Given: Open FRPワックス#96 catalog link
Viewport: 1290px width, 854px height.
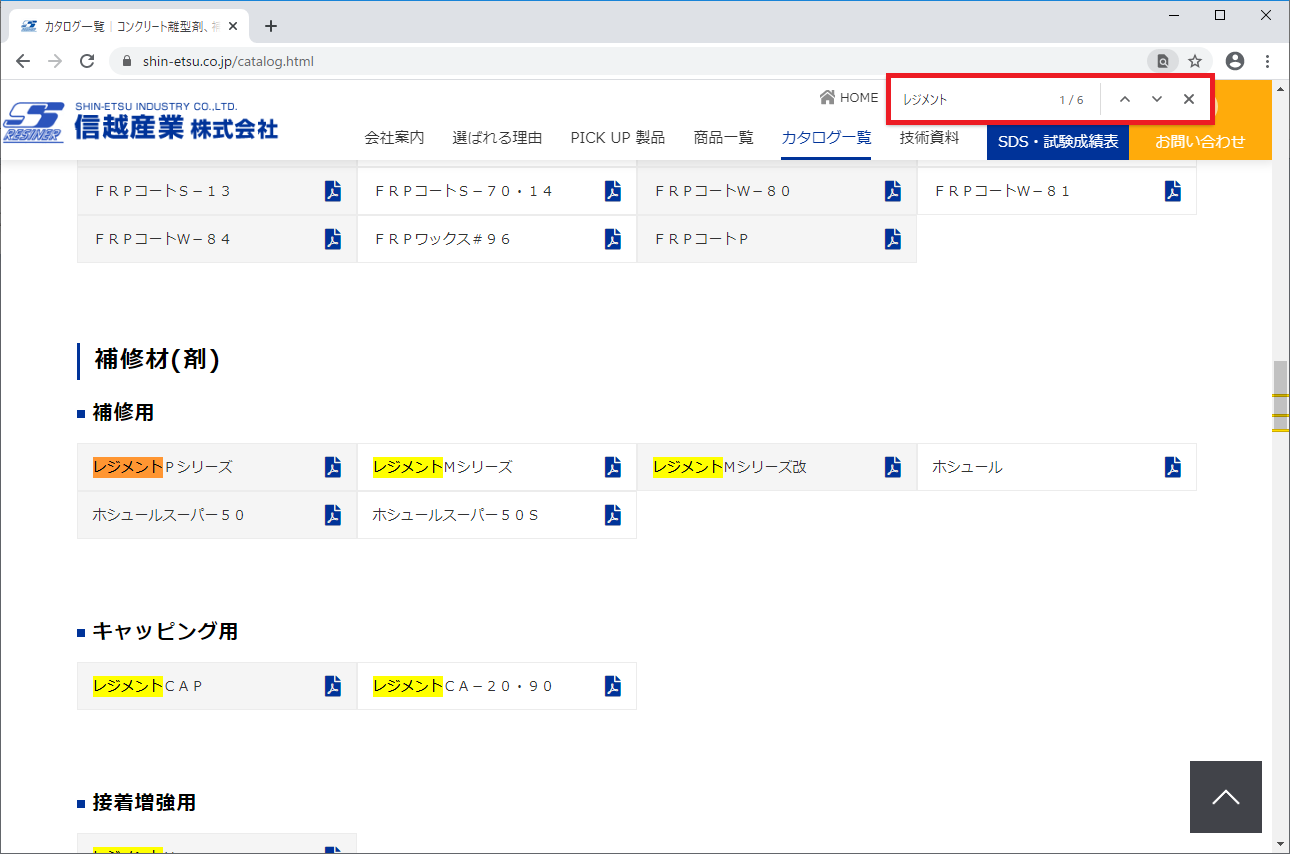Looking at the screenshot, I should (x=497, y=239).
